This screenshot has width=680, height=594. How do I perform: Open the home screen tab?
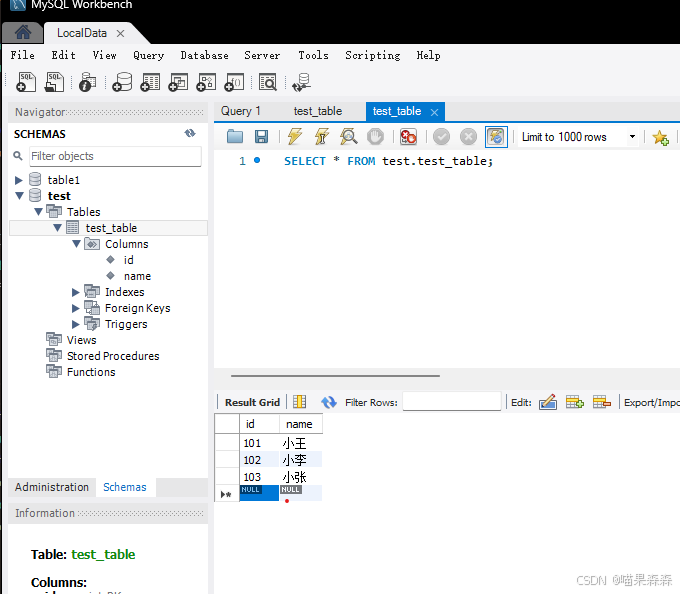pos(22,32)
